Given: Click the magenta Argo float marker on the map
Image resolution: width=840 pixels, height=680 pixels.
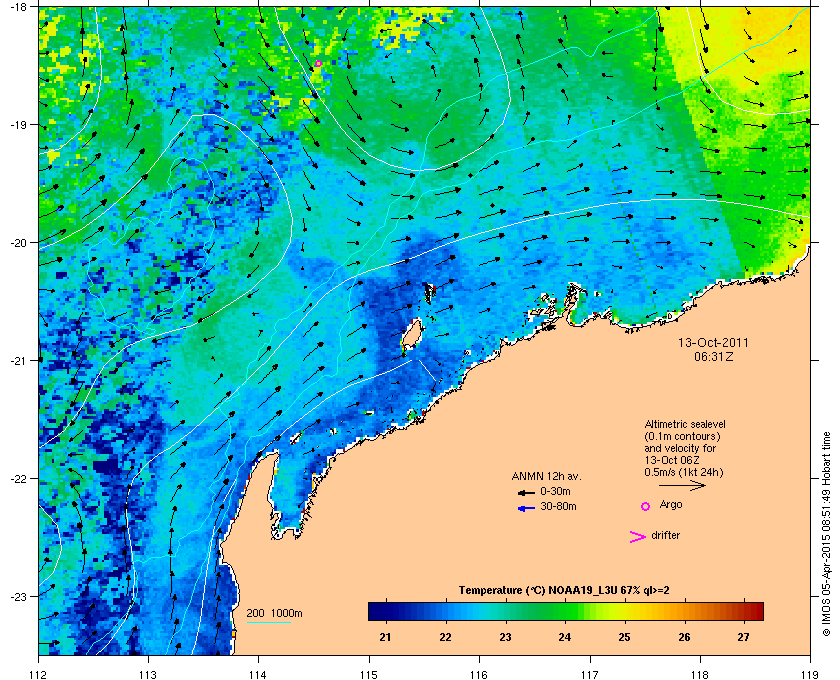Looking at the screenshot, I should pyautogui.click(x=318, y=64).
